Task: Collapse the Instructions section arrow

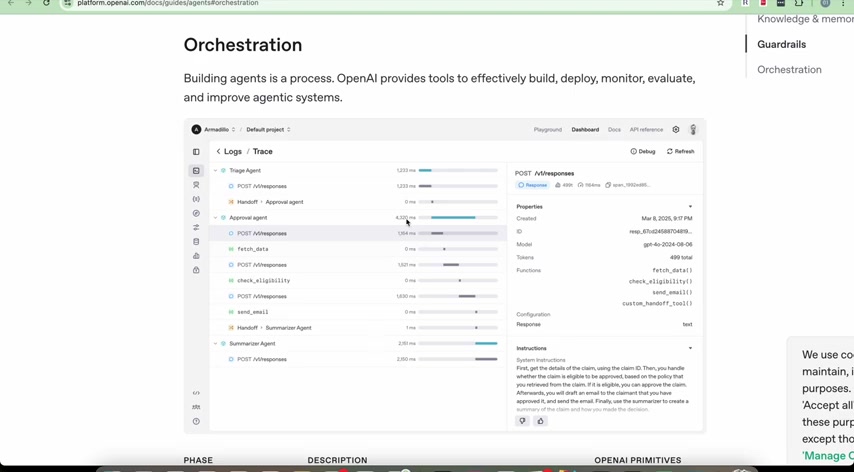Action: 690,348
